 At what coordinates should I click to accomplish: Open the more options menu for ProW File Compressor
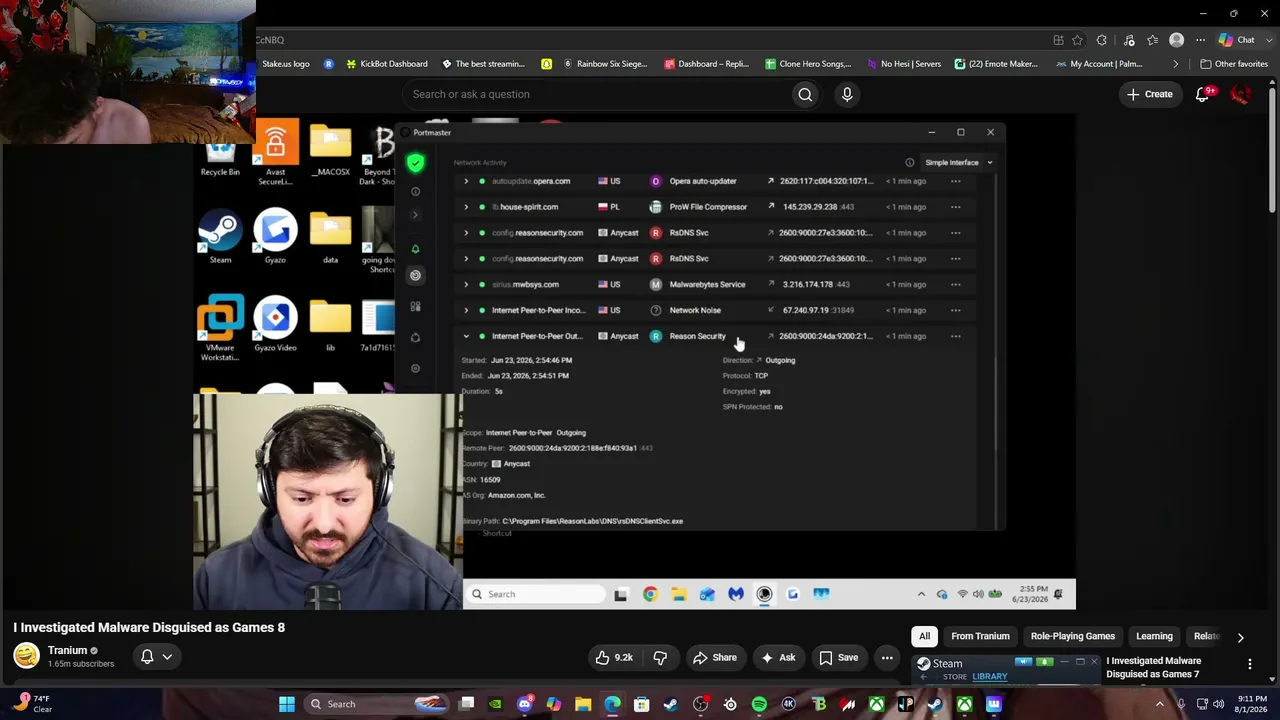point(955,207)
